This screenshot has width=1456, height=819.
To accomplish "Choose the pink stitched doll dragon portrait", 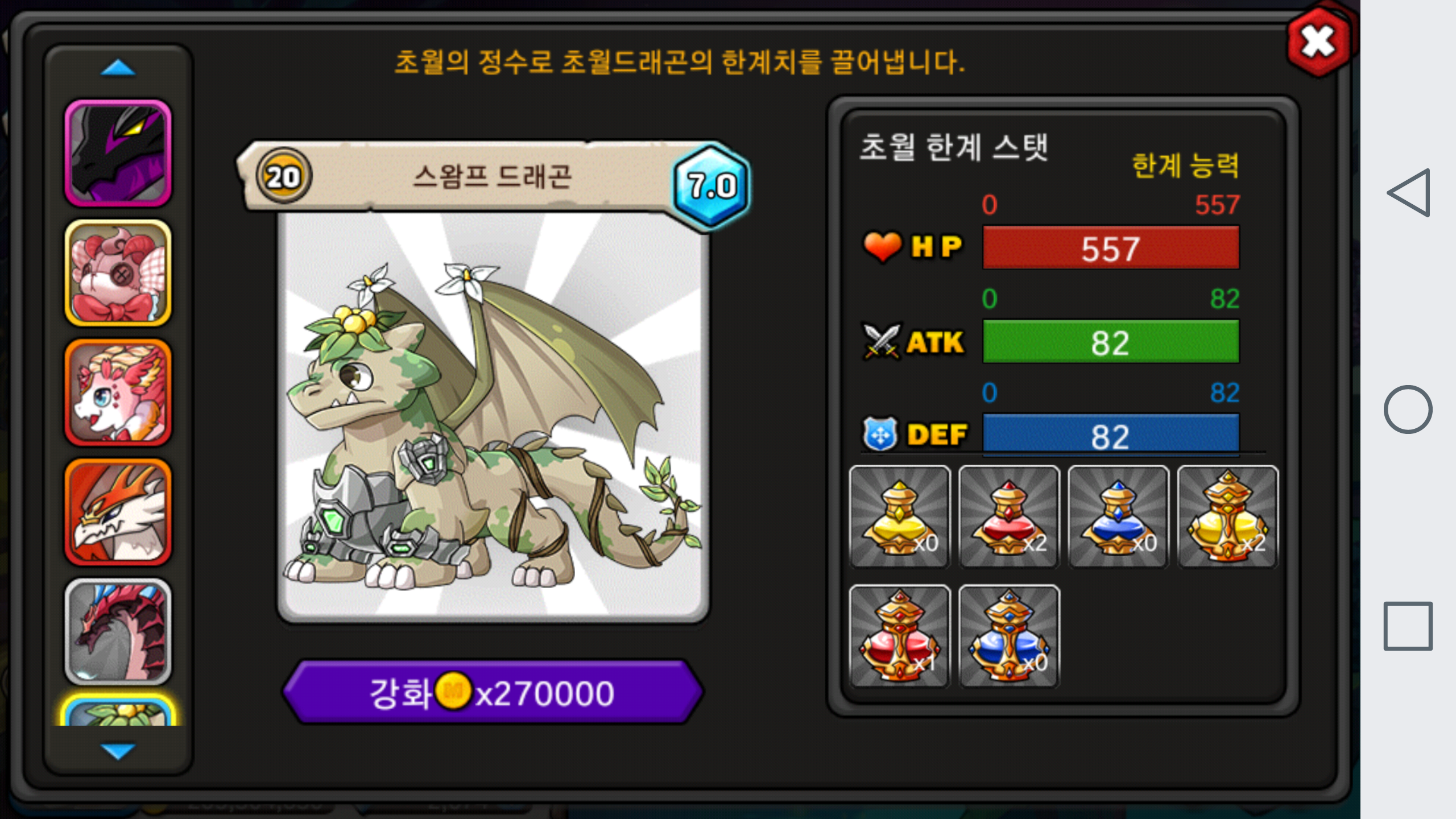I will [x=118, y=273].
